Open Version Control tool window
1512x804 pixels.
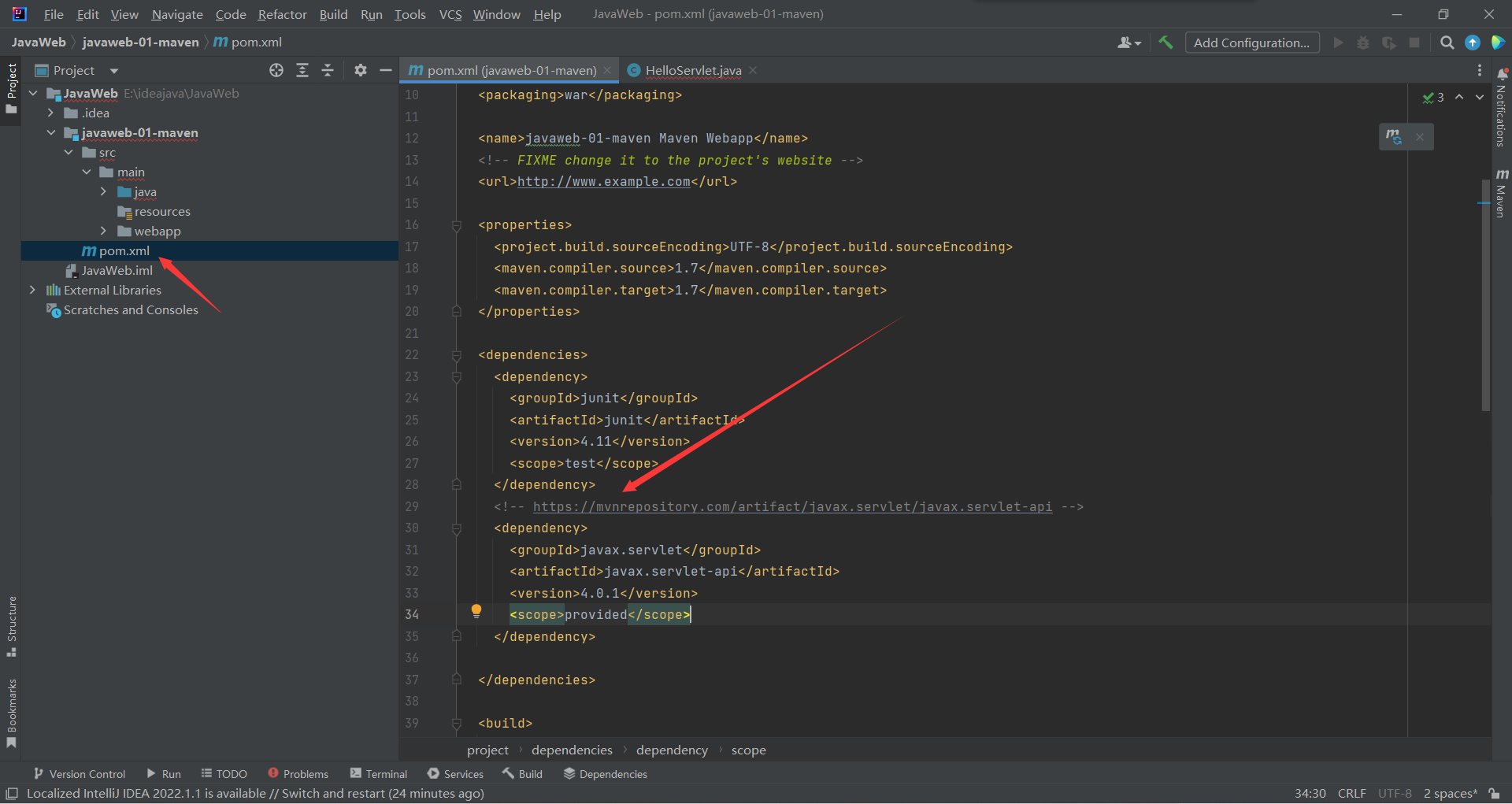pyautogui.click(x=80, y=774)
